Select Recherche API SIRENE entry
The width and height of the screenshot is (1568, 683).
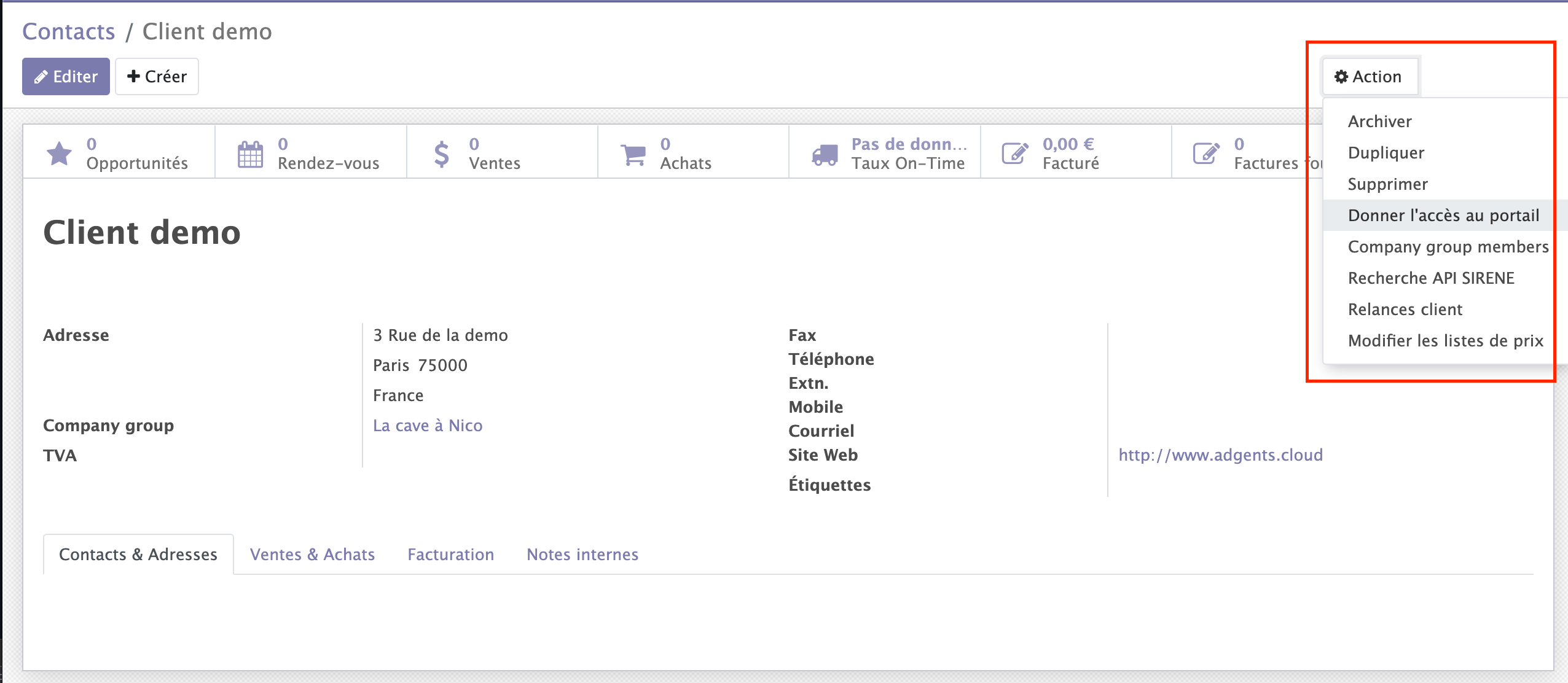pyautogui.click(x=1430, y=278)
